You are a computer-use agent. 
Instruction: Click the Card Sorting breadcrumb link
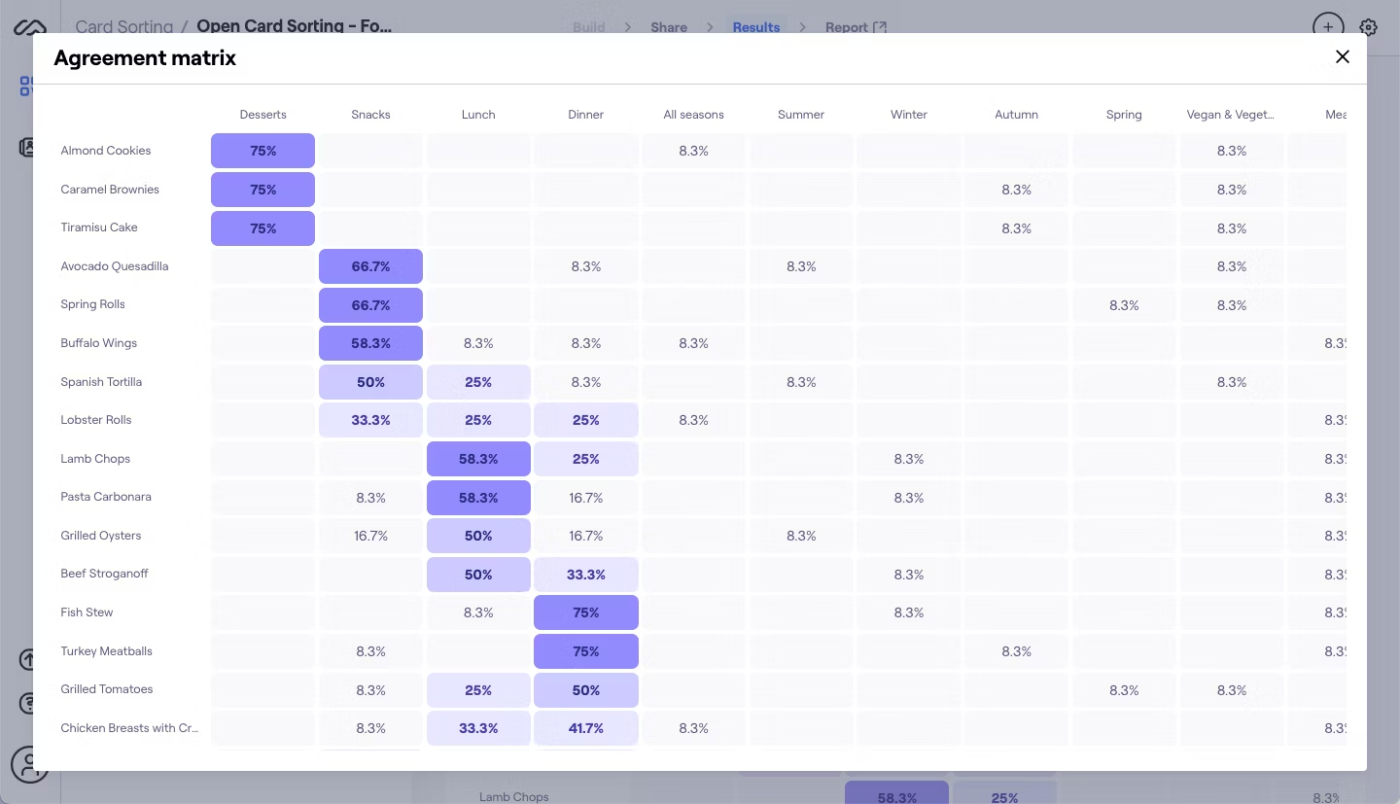[124, 27]
